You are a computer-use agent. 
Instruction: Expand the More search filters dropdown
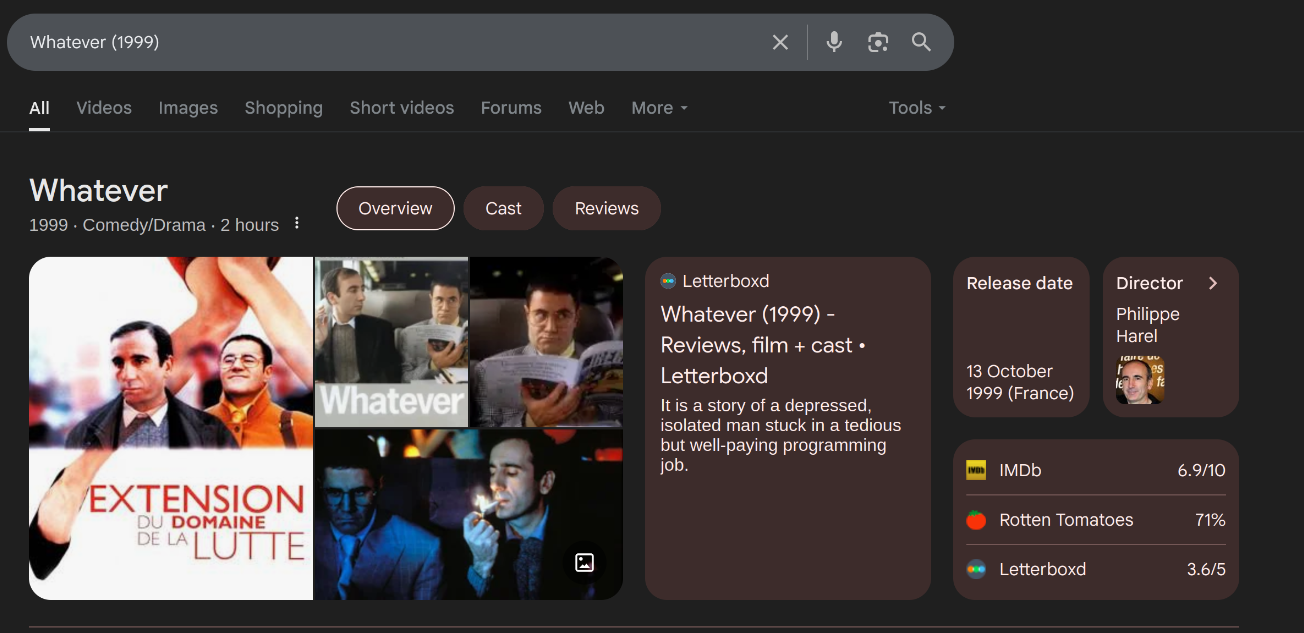[660, 108]
